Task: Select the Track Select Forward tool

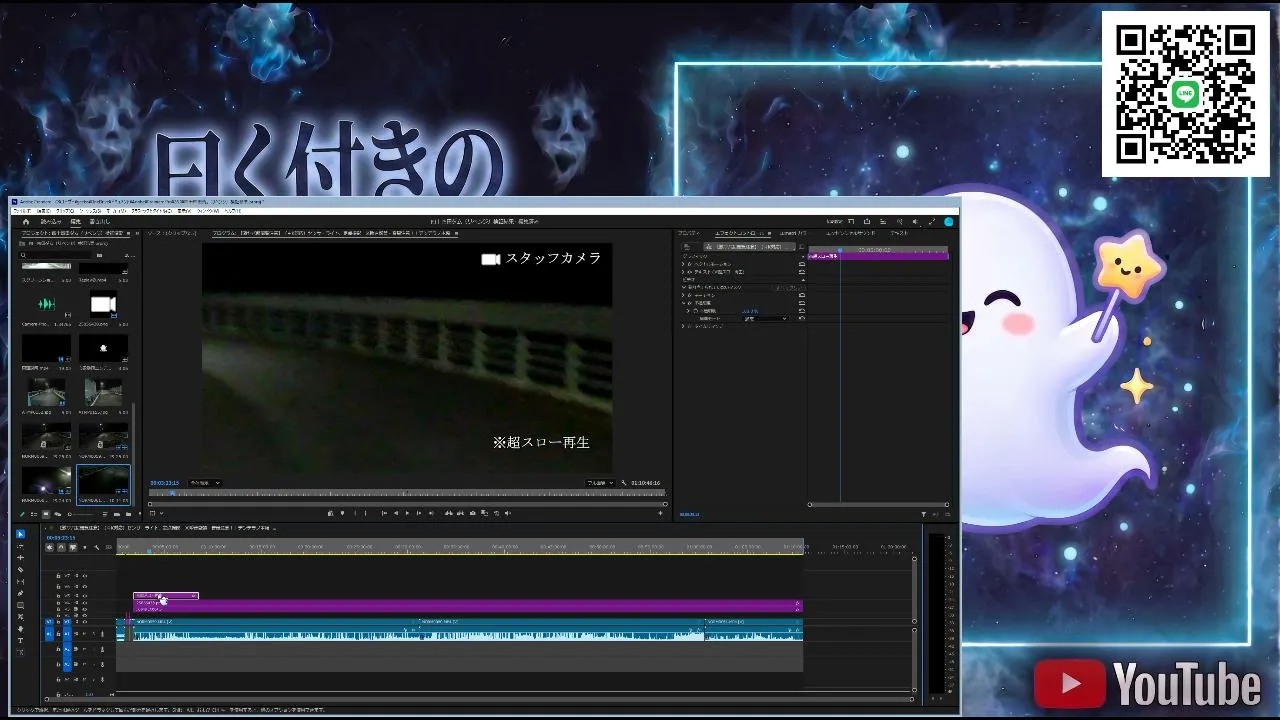Action: (20, 546)
